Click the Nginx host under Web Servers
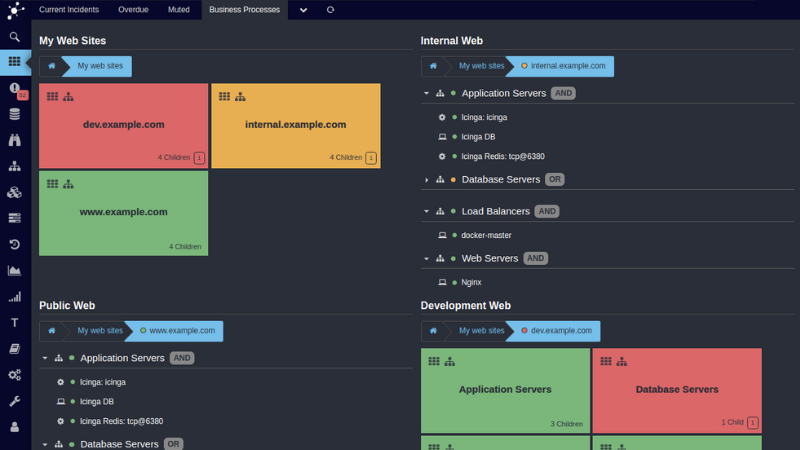 point(471,282)
